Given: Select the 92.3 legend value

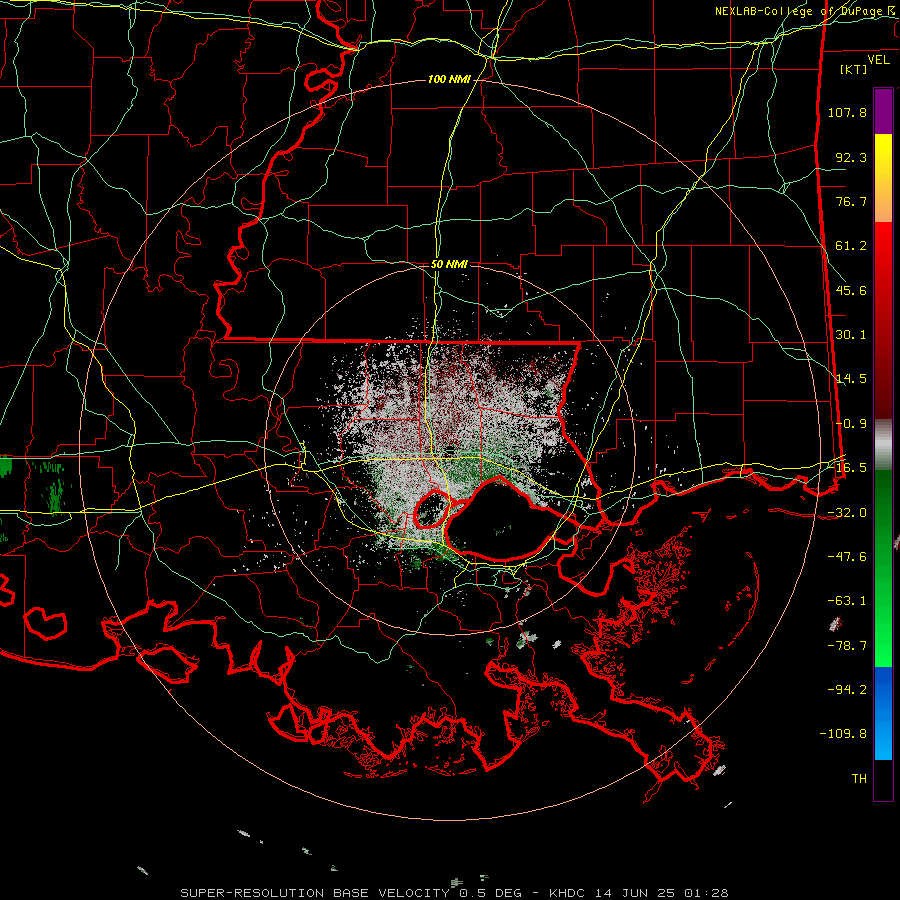Looking at the screenshot, I should [x=851, y=157].
